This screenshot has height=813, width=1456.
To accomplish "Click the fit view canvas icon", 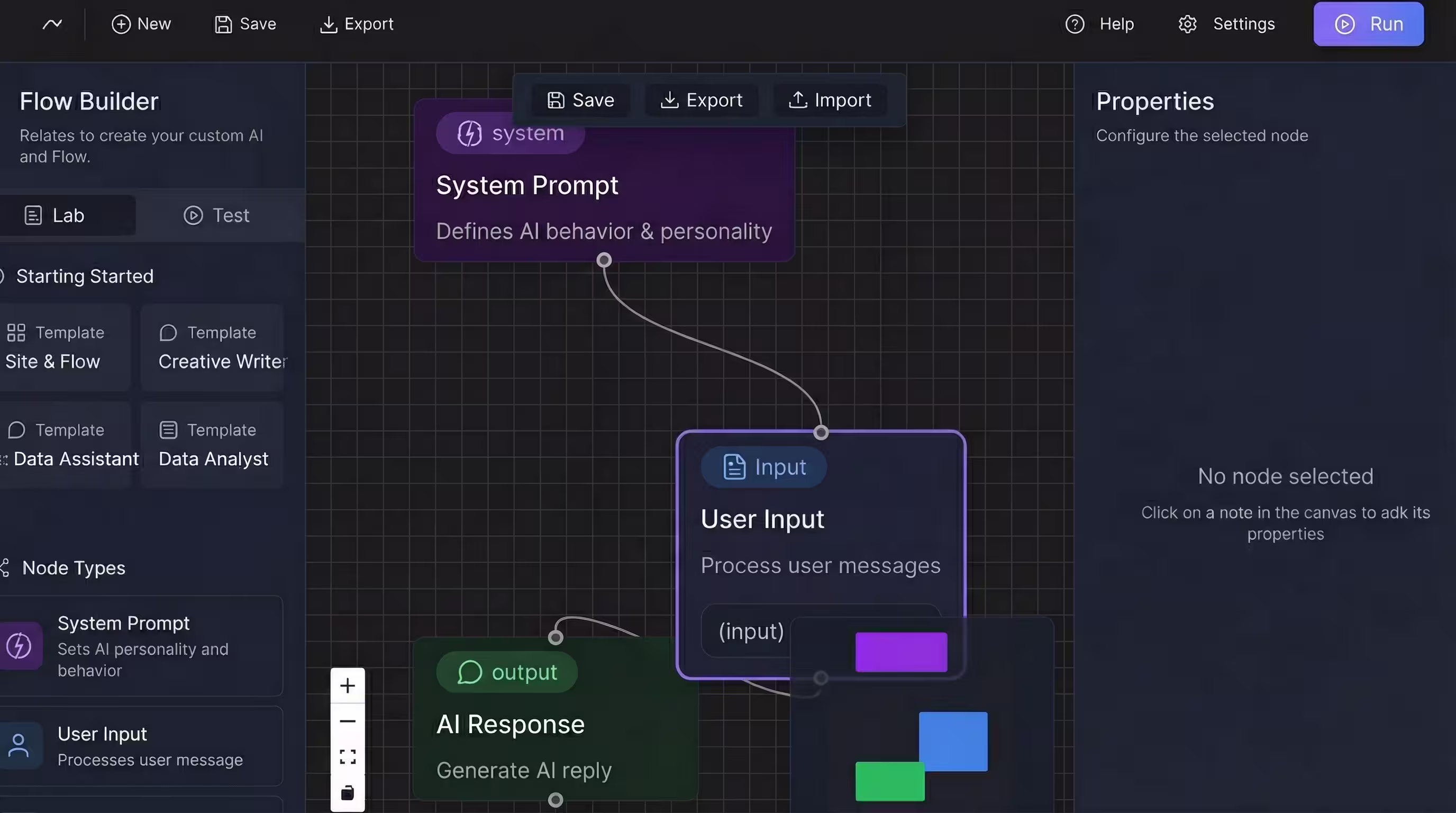I will [348, 757].
